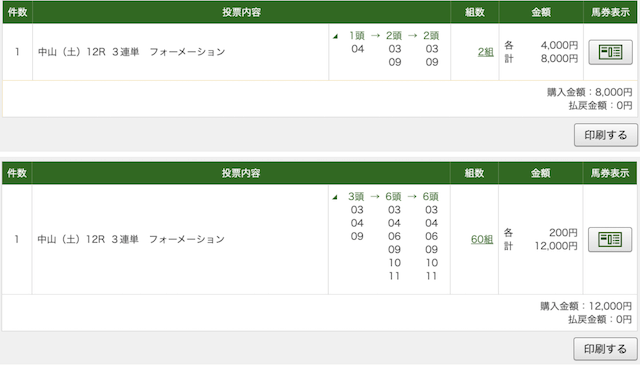Screen dimensions: 640x365
Task: Select the 馬券表示 header in the 8,000円 table
Action: point(611,12)
